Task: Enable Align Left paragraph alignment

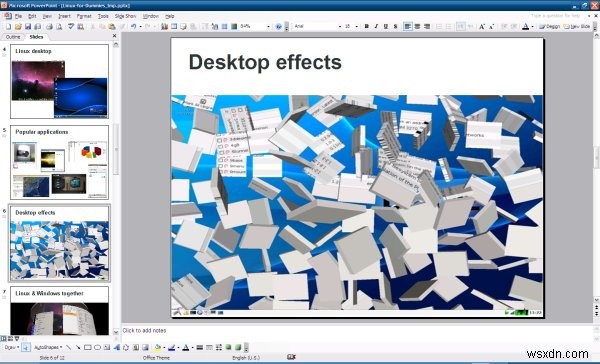Action: (408, 26)
